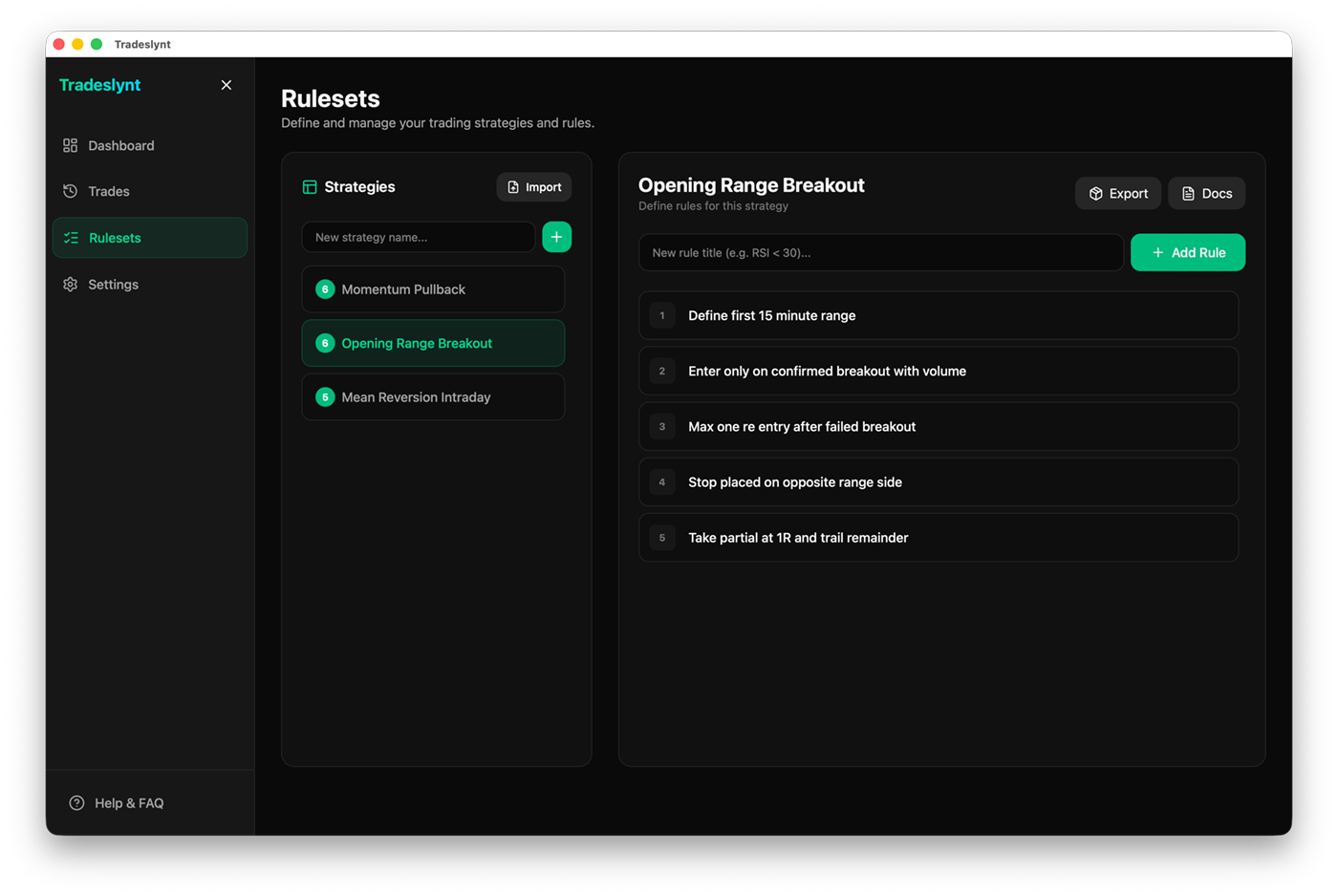Select the Mean Reversion Intraday strategy

tap(433, 397)
